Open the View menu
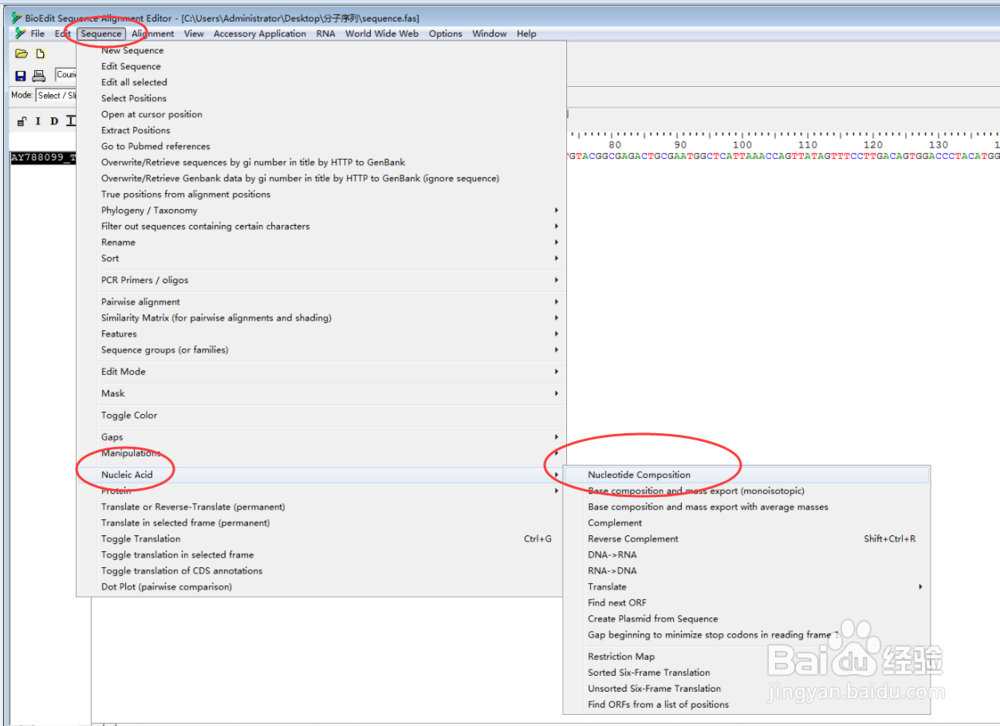 194,33
